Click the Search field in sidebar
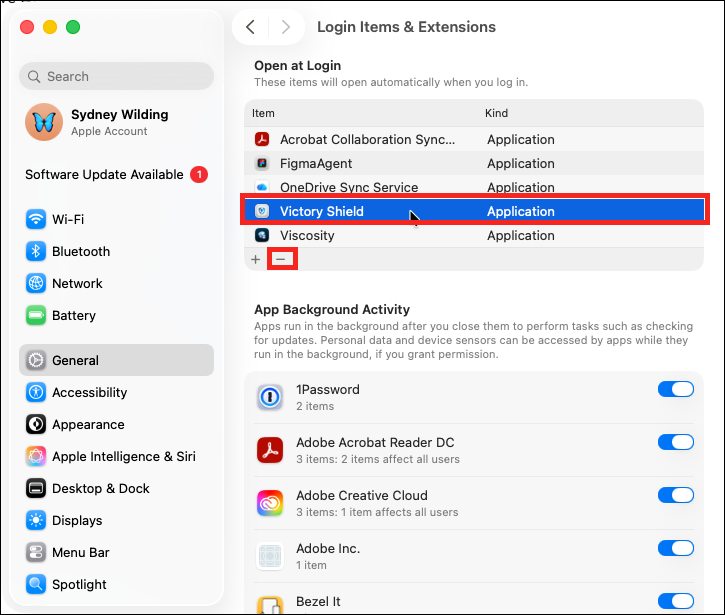Screen dimensions: 725x615 pos(117,76)
